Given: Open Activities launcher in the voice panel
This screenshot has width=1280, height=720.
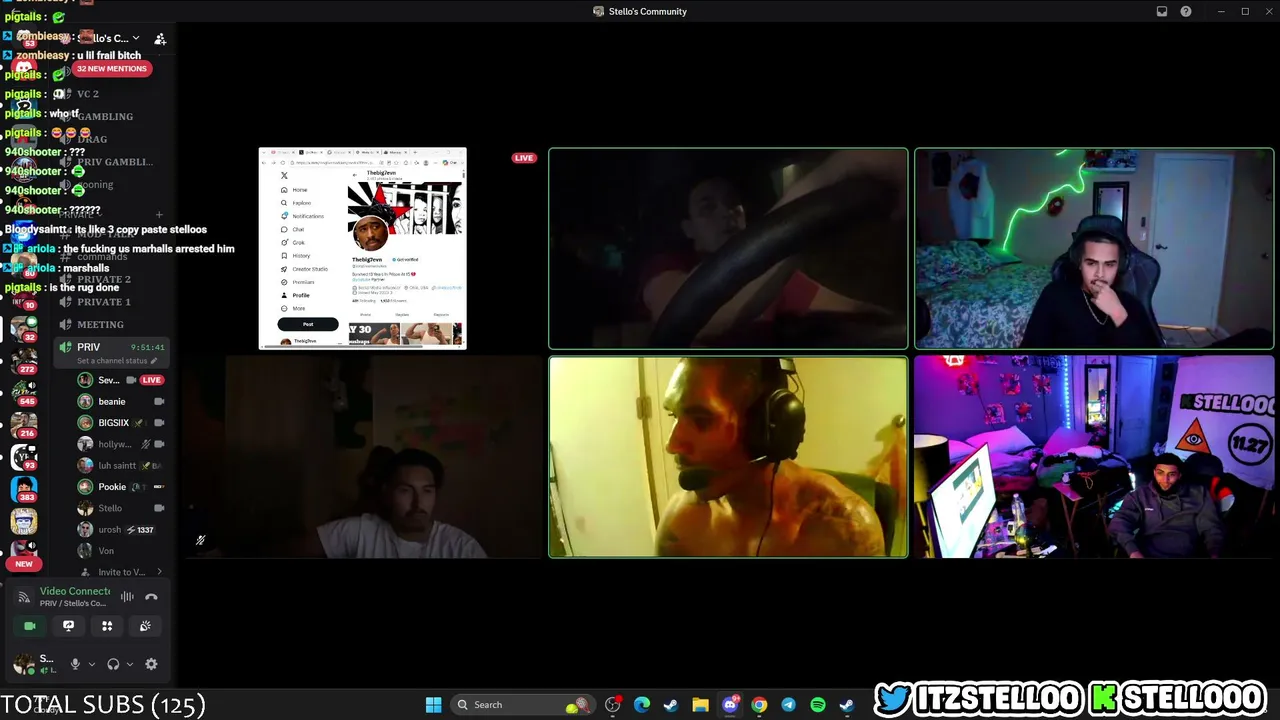Looking at the screenshot, I should 107,626.
